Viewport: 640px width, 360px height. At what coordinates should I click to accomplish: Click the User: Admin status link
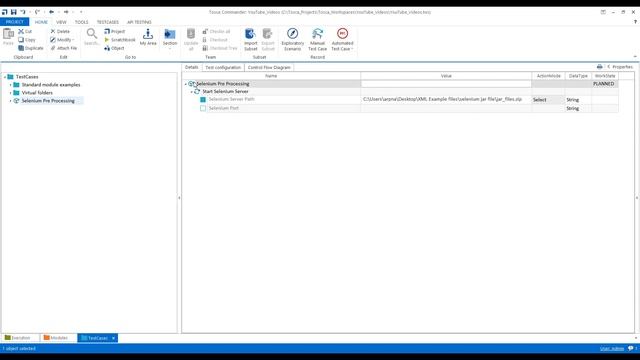(612, 349)
